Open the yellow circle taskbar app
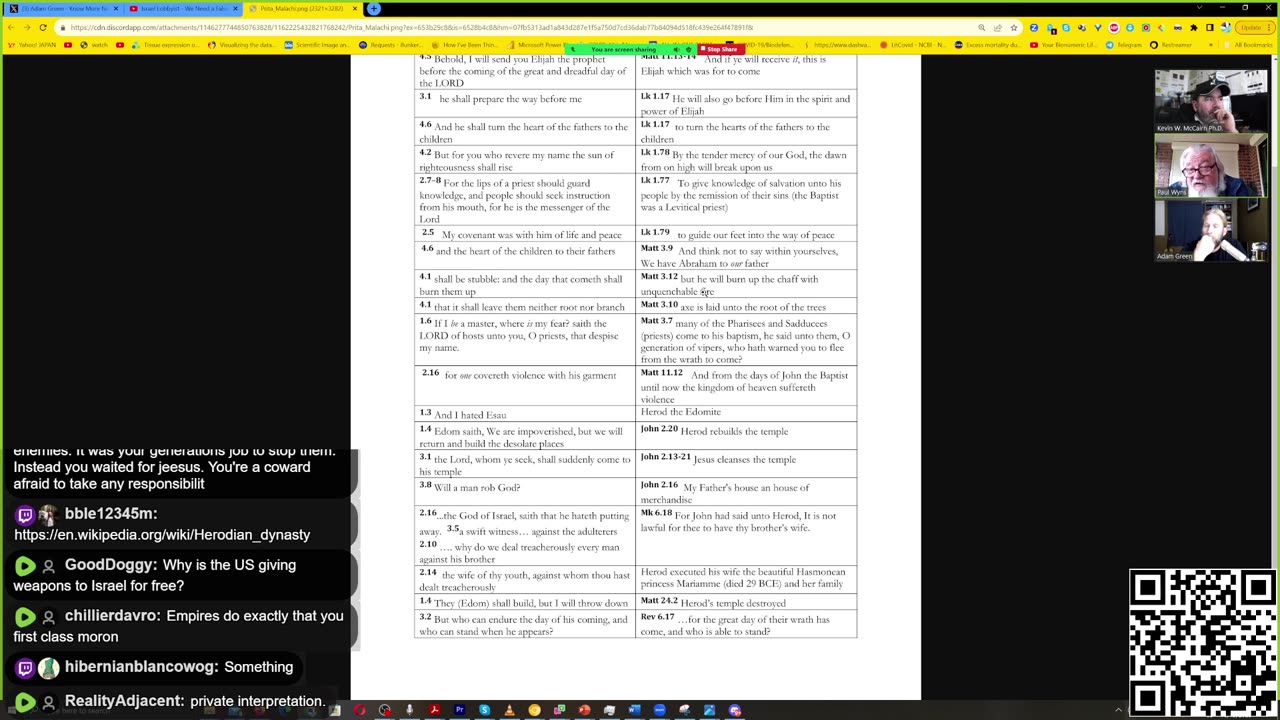1280x720 pixels. click(x=534, y=710)
